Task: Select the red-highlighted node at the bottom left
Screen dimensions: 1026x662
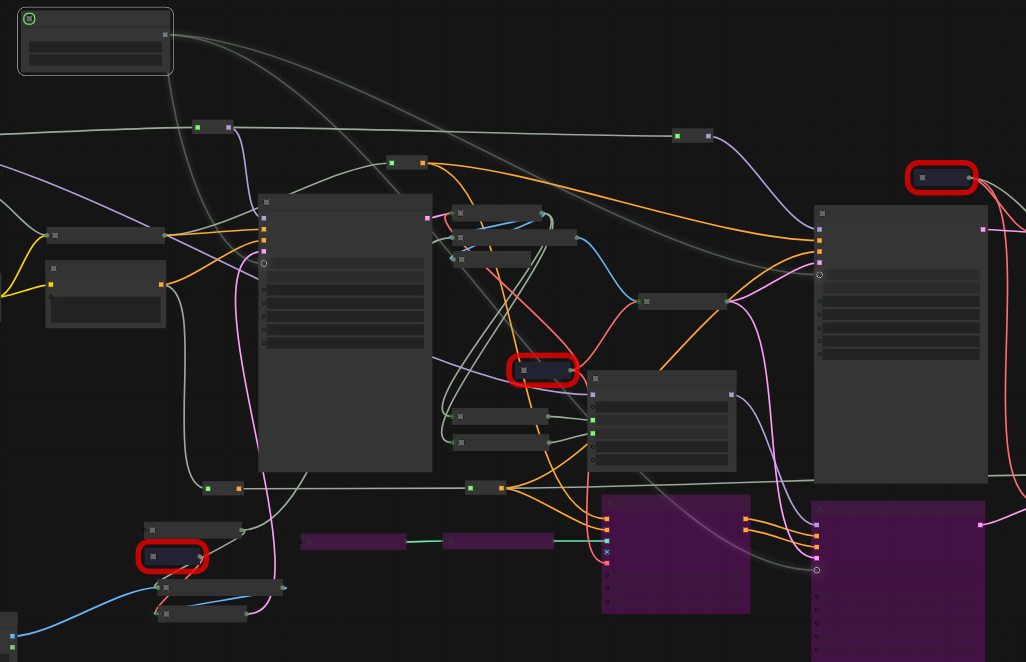Action: tap(172, 556)
